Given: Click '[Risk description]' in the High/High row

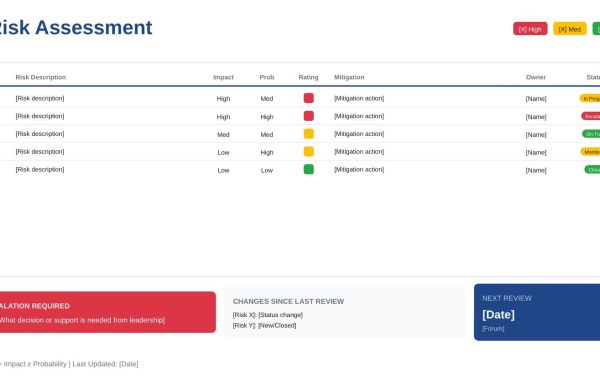Looking at the screenshot, I should click(40, 116).
